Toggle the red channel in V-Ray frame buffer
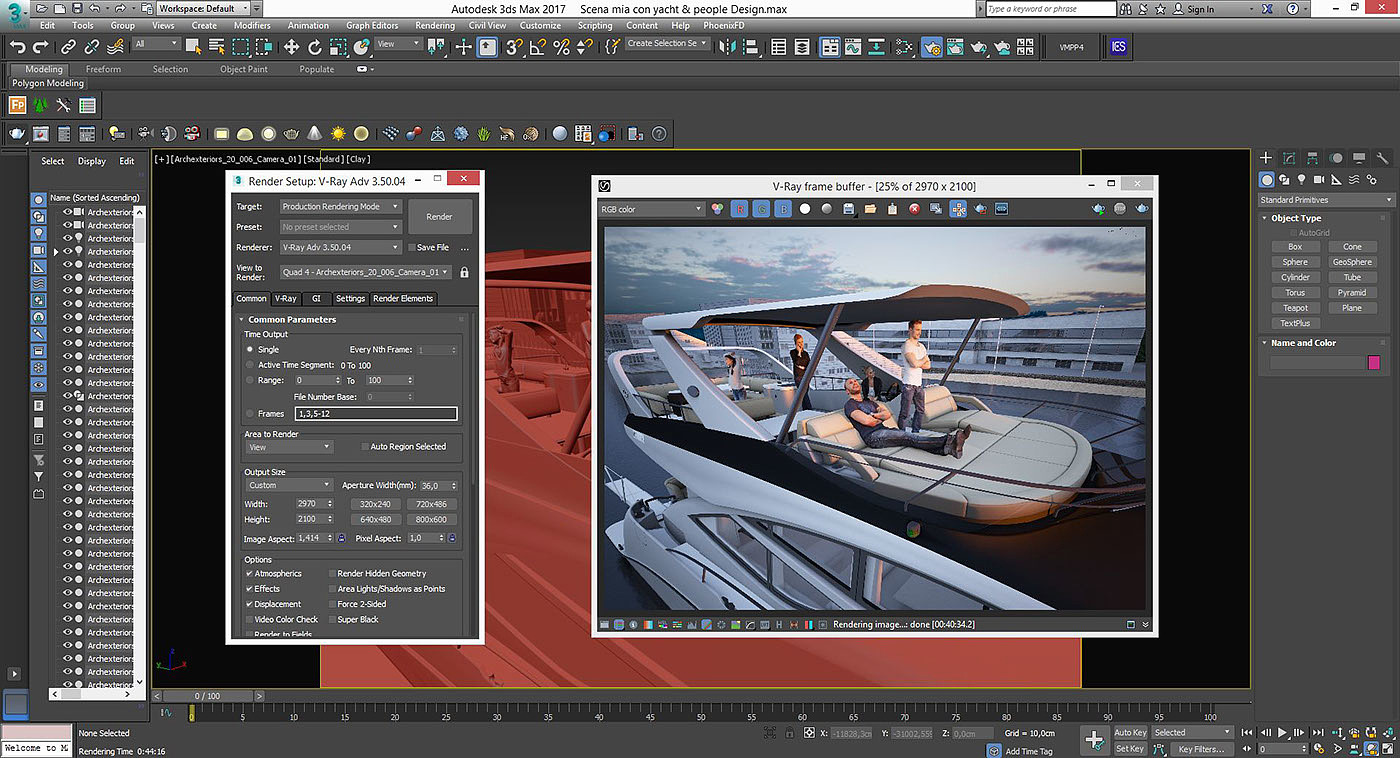Screen dimensions: 1400x758 tap(739, 209)
